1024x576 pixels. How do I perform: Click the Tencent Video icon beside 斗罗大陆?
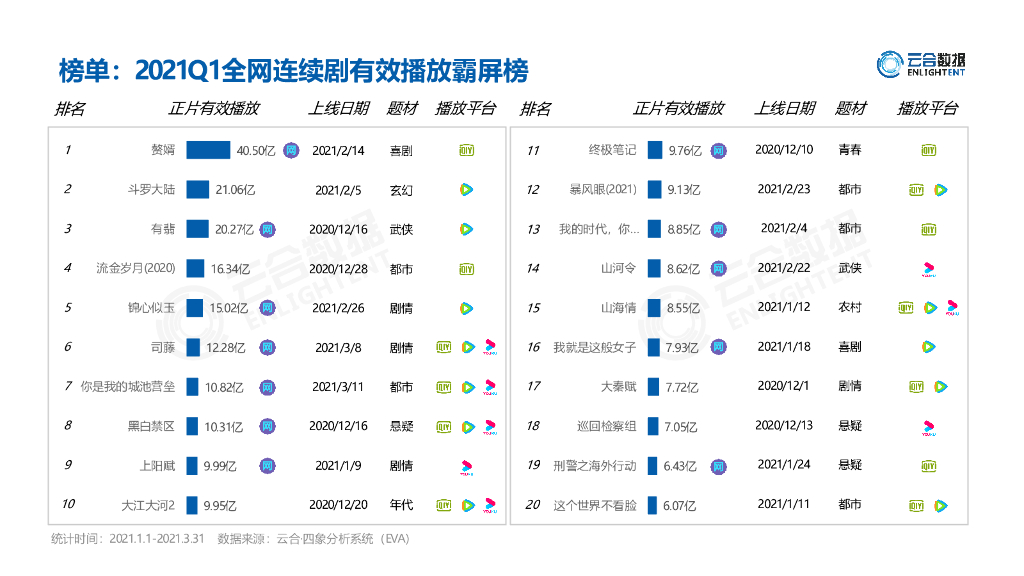pyautogui.click(x=466, y=190)
